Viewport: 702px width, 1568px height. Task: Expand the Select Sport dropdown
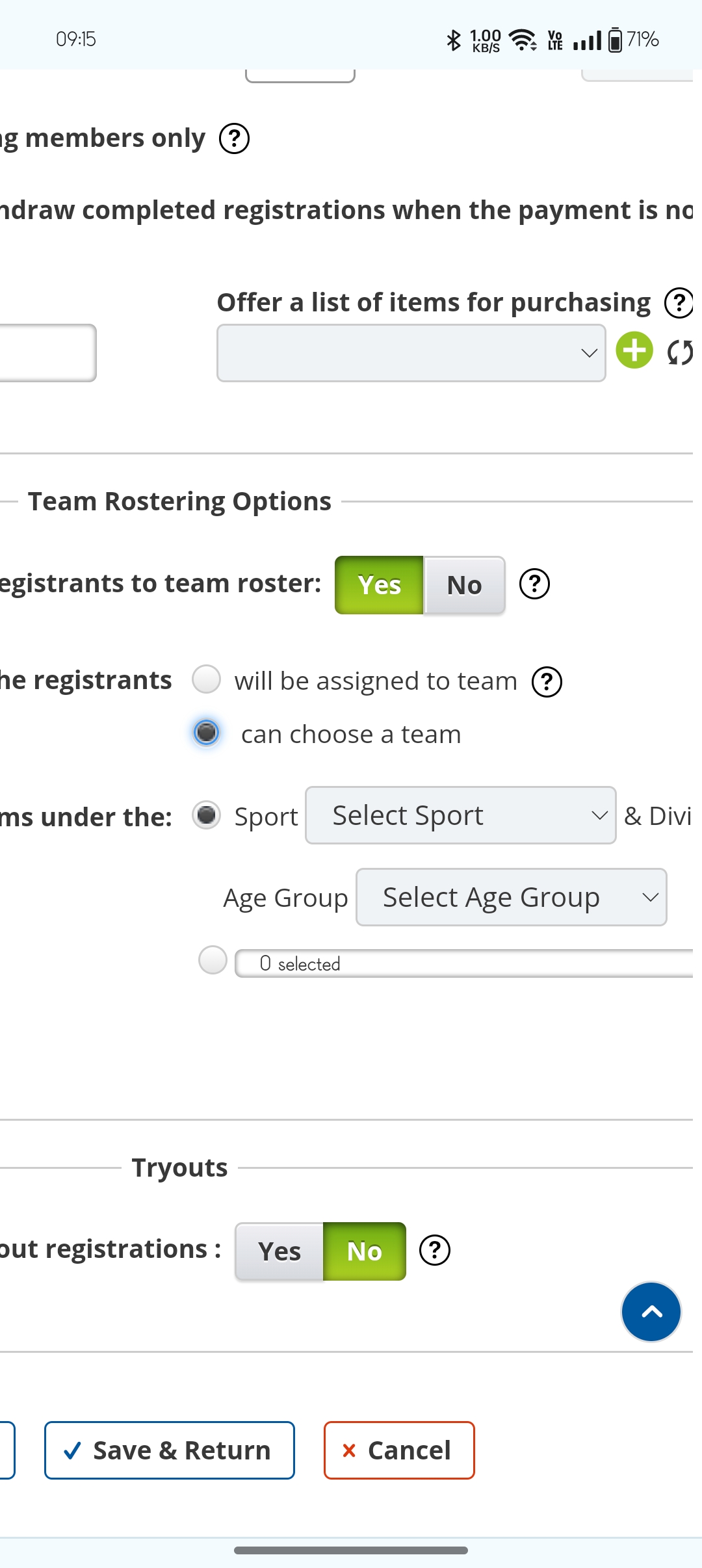point(460,815)
